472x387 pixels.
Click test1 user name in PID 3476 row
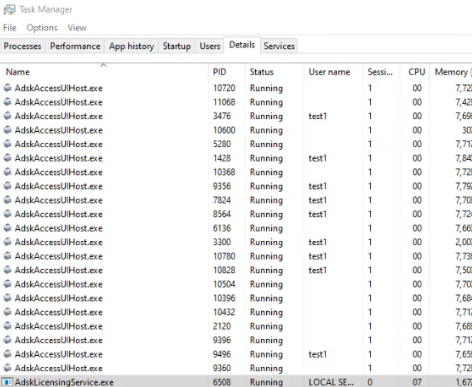coord(318,116)
